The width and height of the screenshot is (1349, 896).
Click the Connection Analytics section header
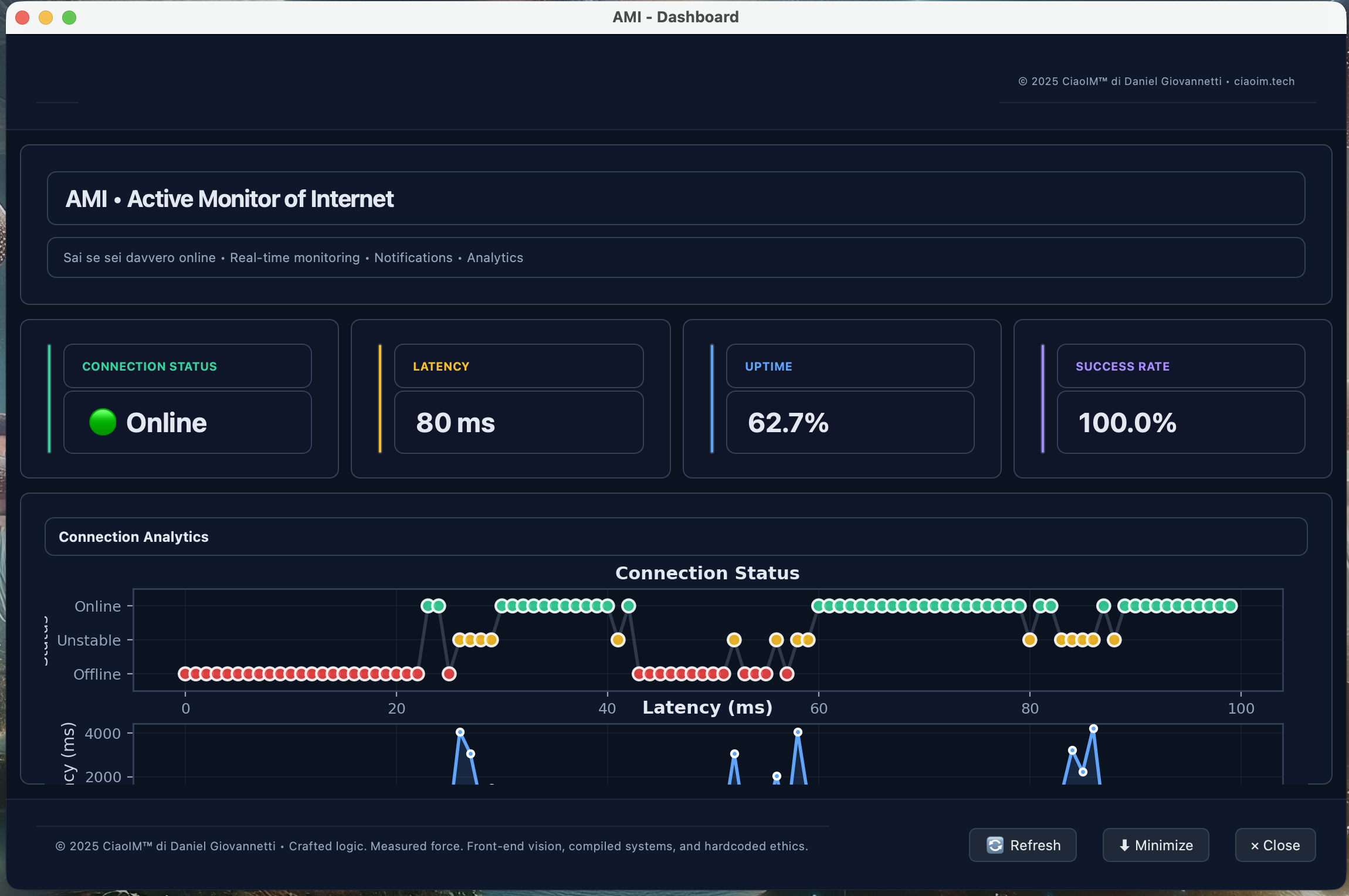click(x=134, y=537)
